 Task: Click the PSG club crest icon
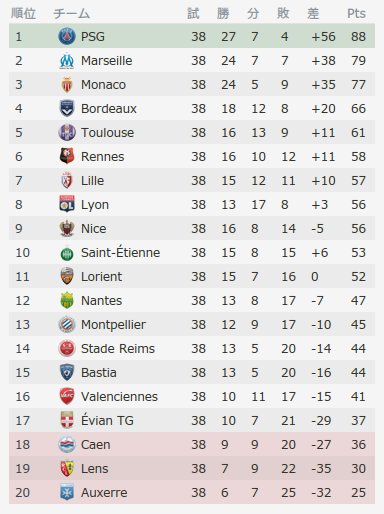(67, 36)
